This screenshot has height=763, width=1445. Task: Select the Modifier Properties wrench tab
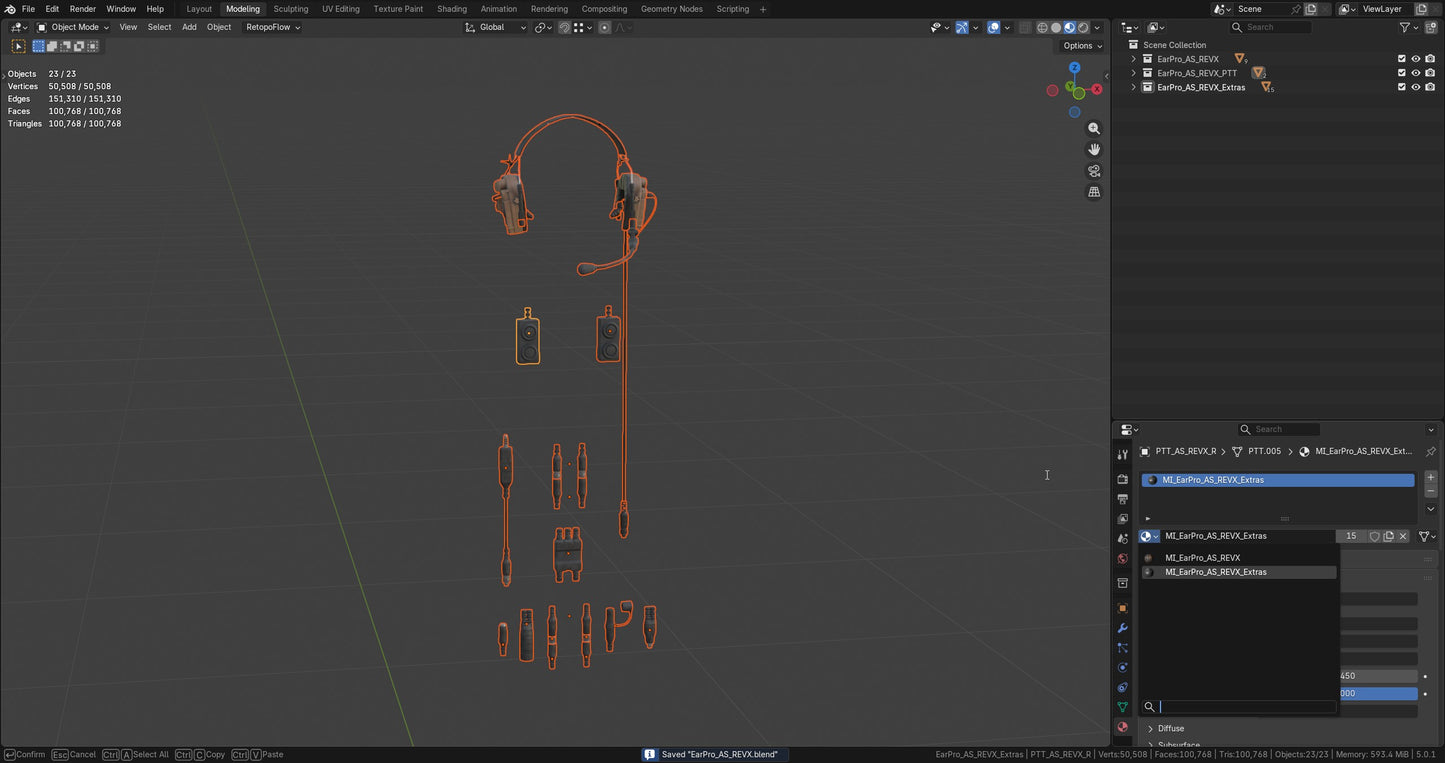point(1122,628)
